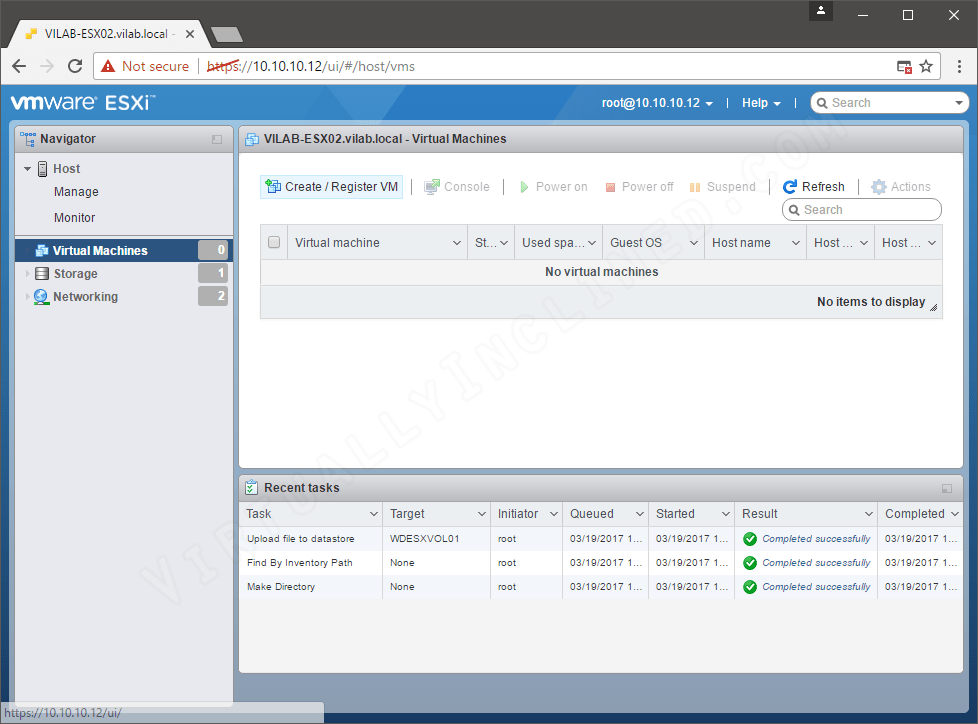
Task: Open the Actions menu via its gear icon
Action: click(x=879, y=186)
